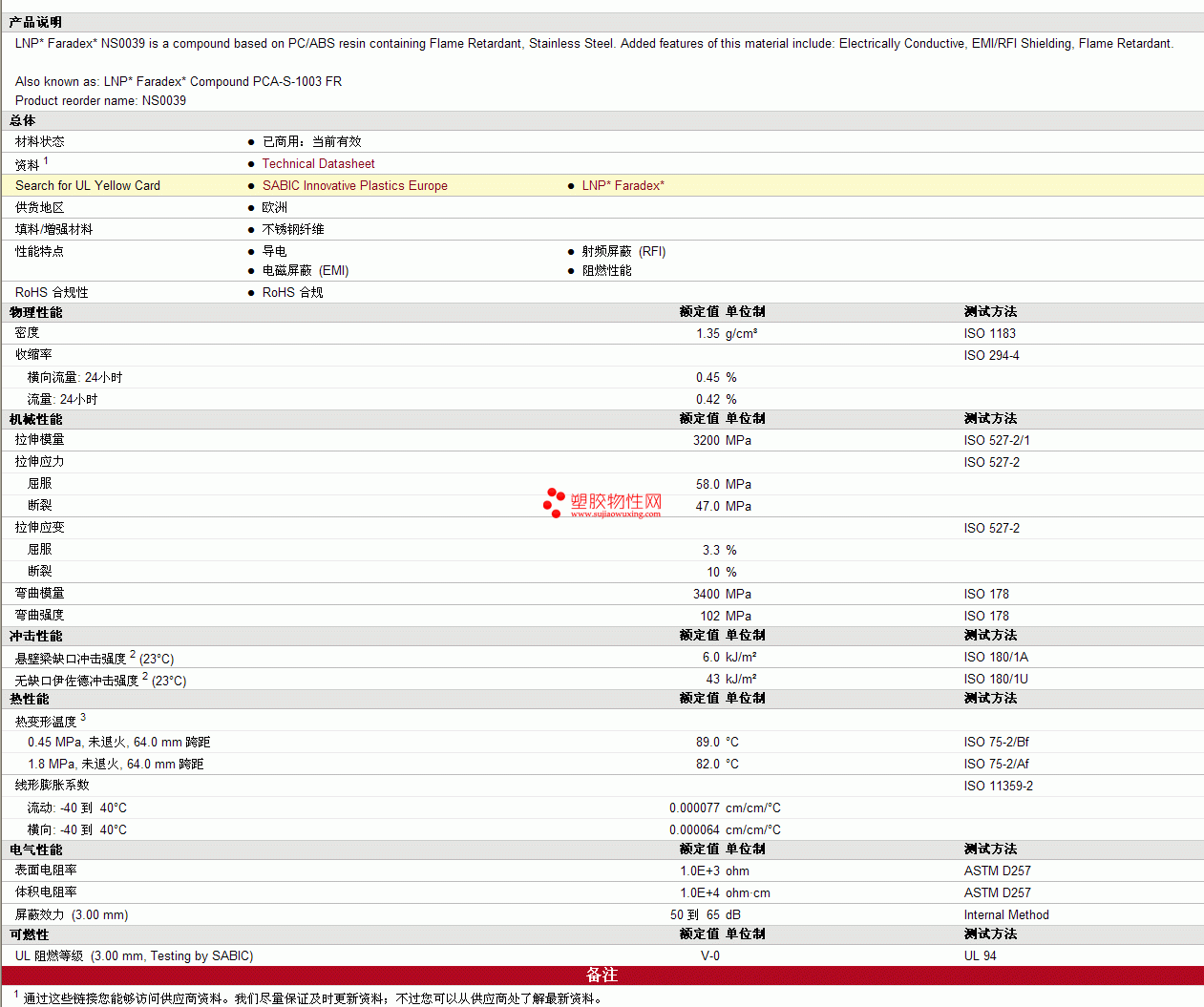Viewport: 1204px width, 1007px height.
Task: Select the tensile modulus value 3200
Action: [707, 441]
